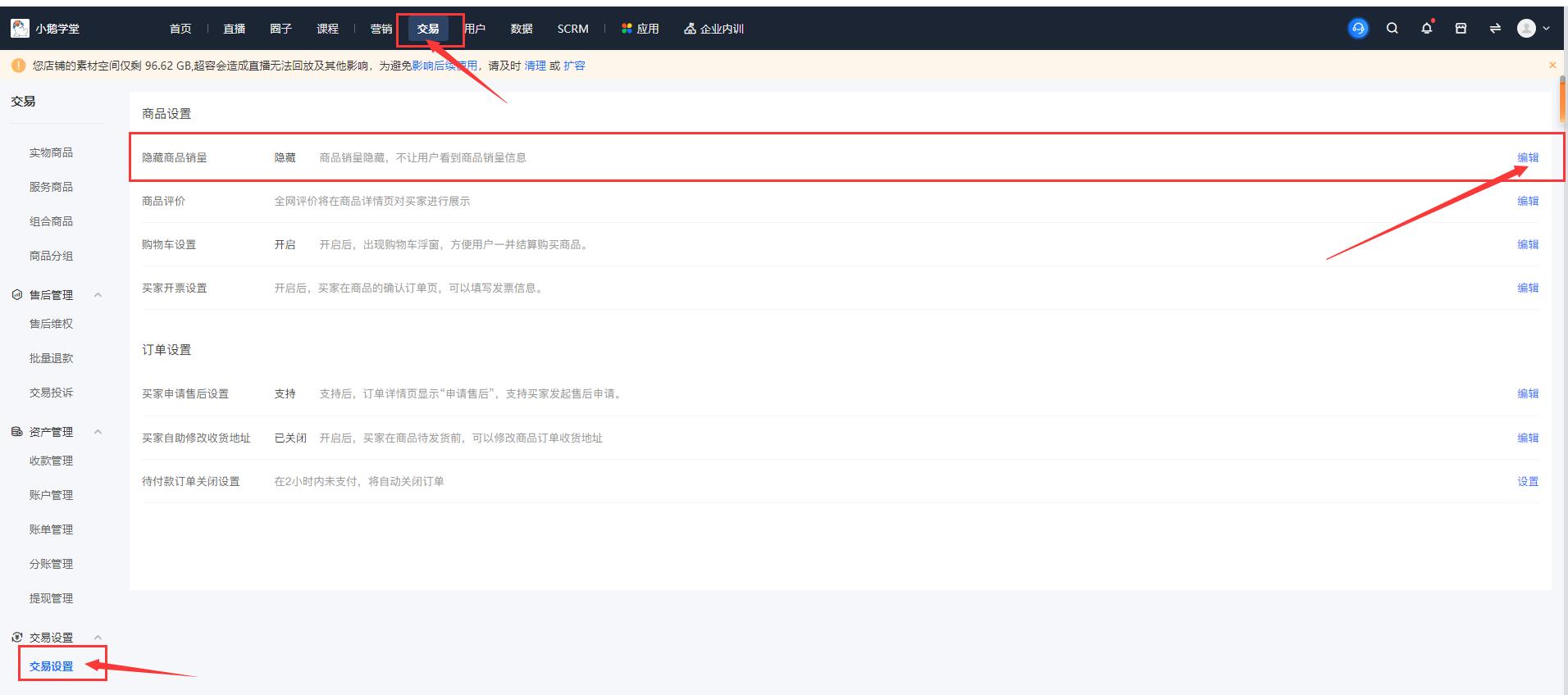Select 实物商品 in the sidebar

pos(51,152)
